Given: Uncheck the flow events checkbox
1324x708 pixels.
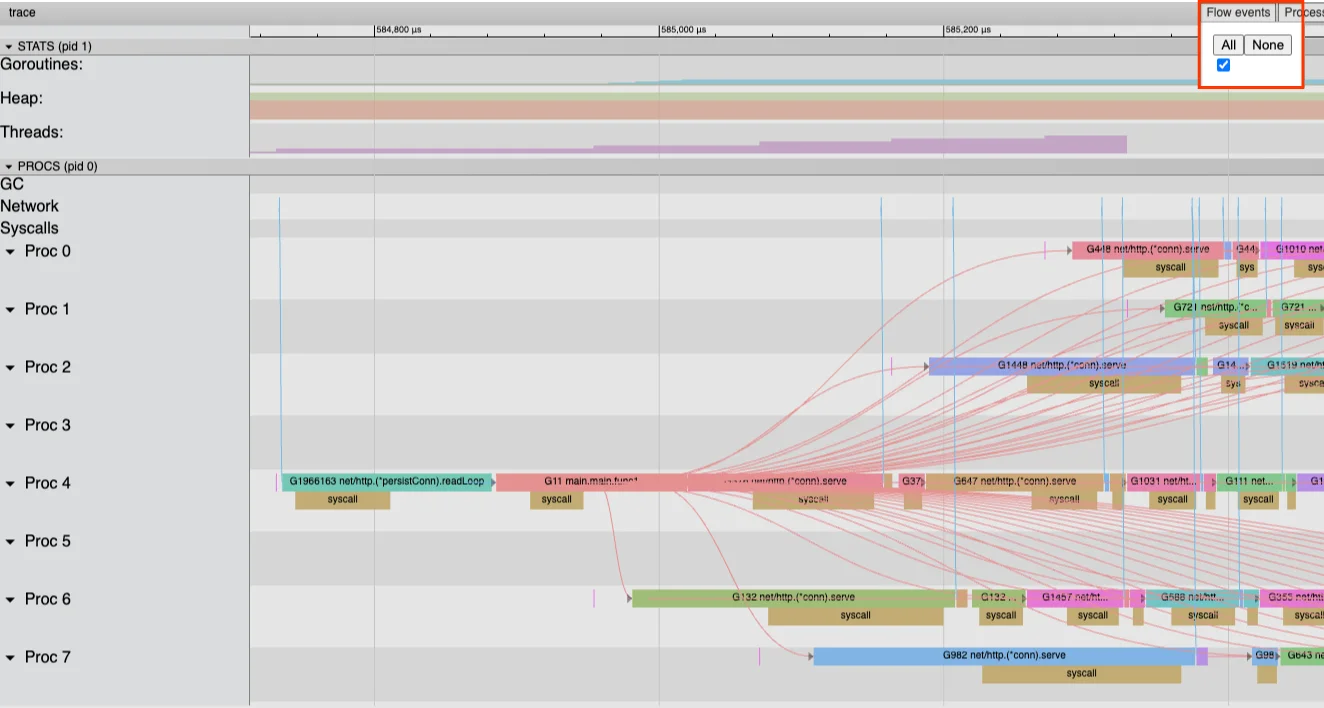Looking at the screenshot, I should [1223, 66].
